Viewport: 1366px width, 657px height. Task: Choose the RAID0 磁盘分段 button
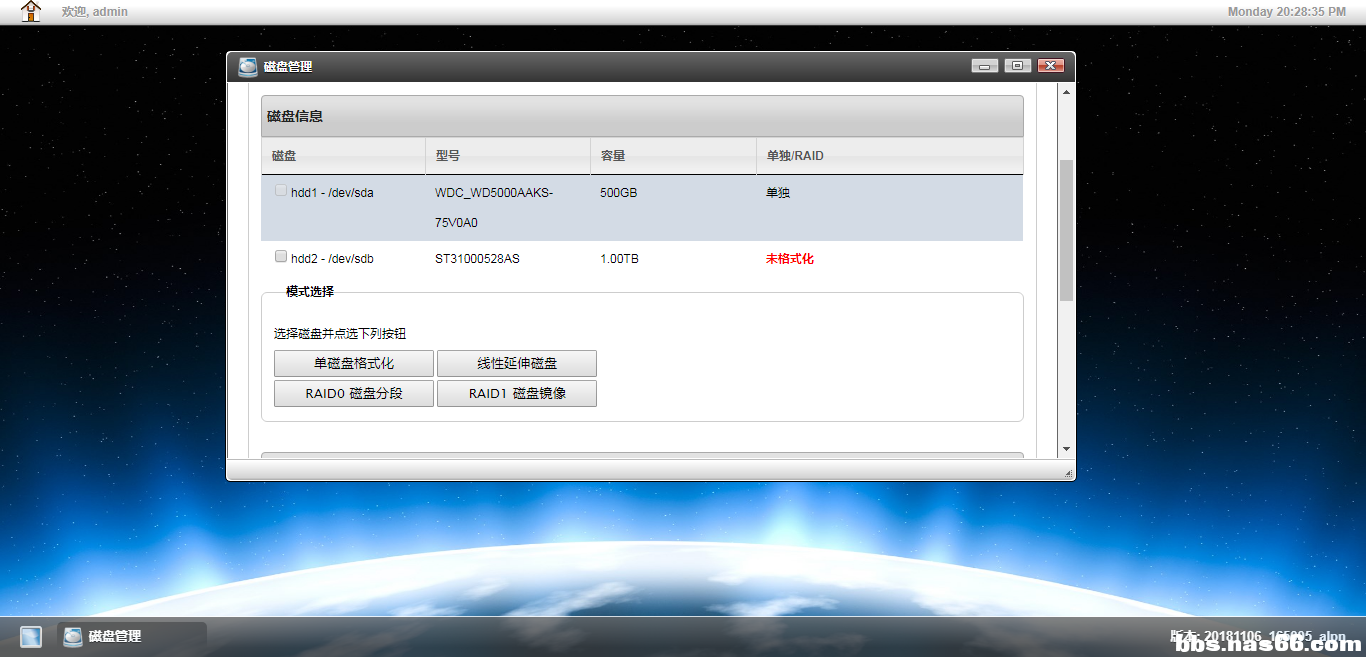[x=354, y=394]
